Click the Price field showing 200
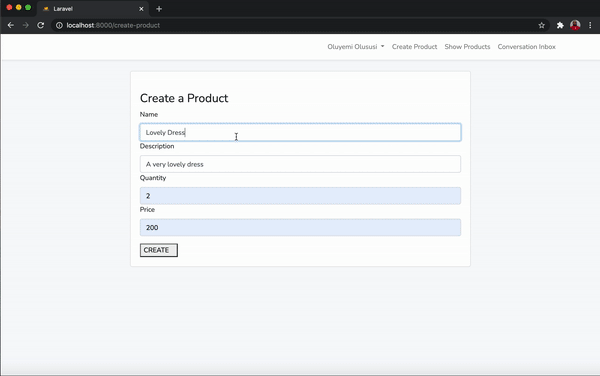 (x=300, y=228)
